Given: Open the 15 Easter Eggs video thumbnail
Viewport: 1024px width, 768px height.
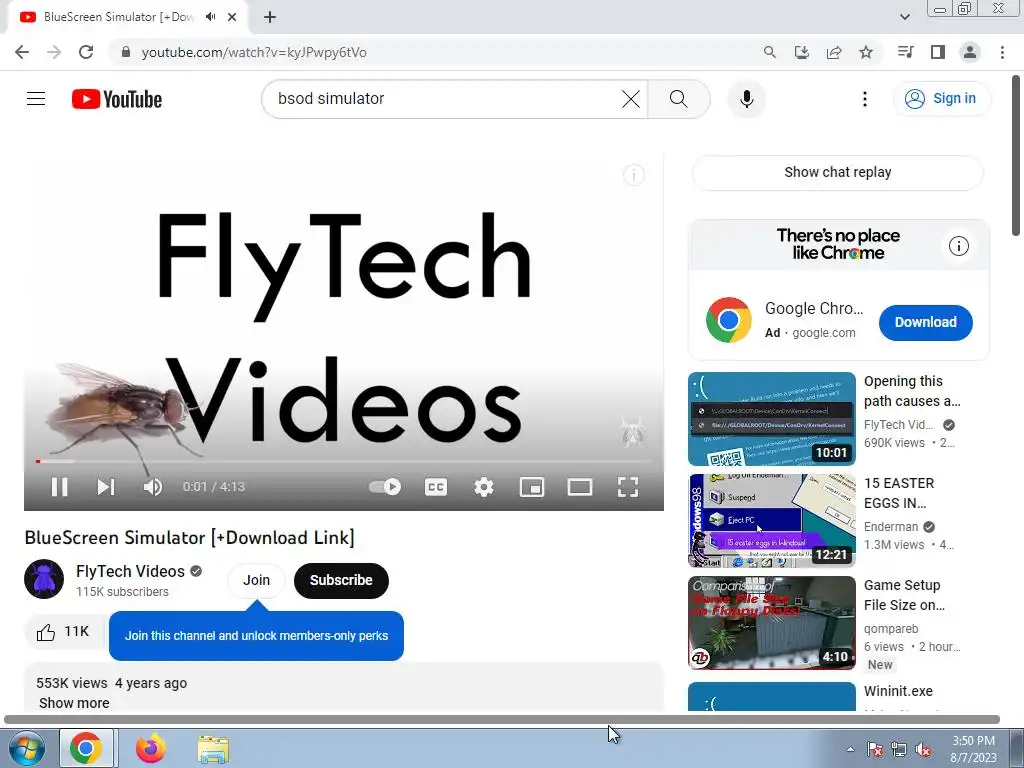Looking at the screenshot, I should coord(772,520).
